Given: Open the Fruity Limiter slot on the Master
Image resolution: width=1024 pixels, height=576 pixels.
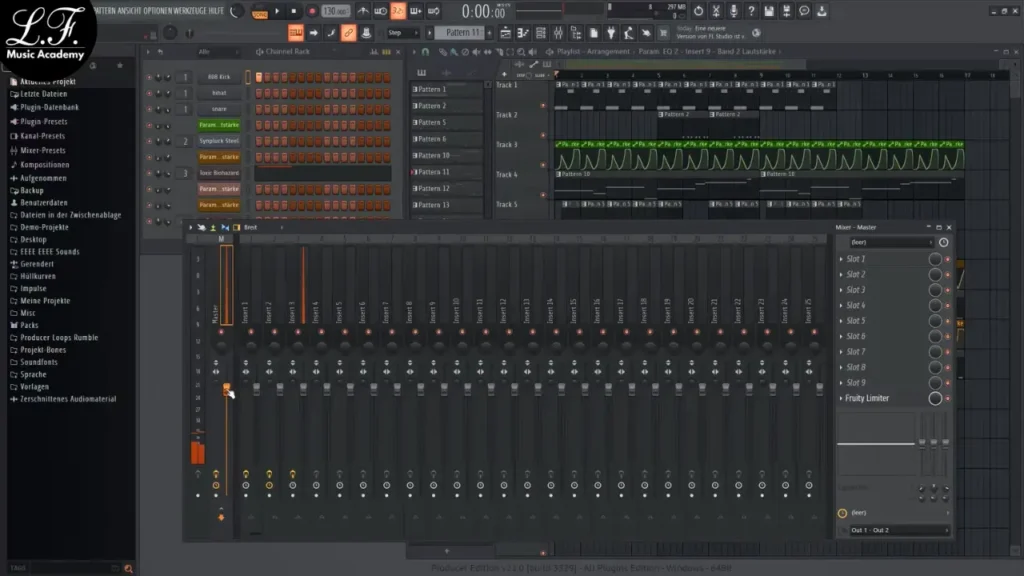Looking at the screenshot, I should (x=866, y=397).
